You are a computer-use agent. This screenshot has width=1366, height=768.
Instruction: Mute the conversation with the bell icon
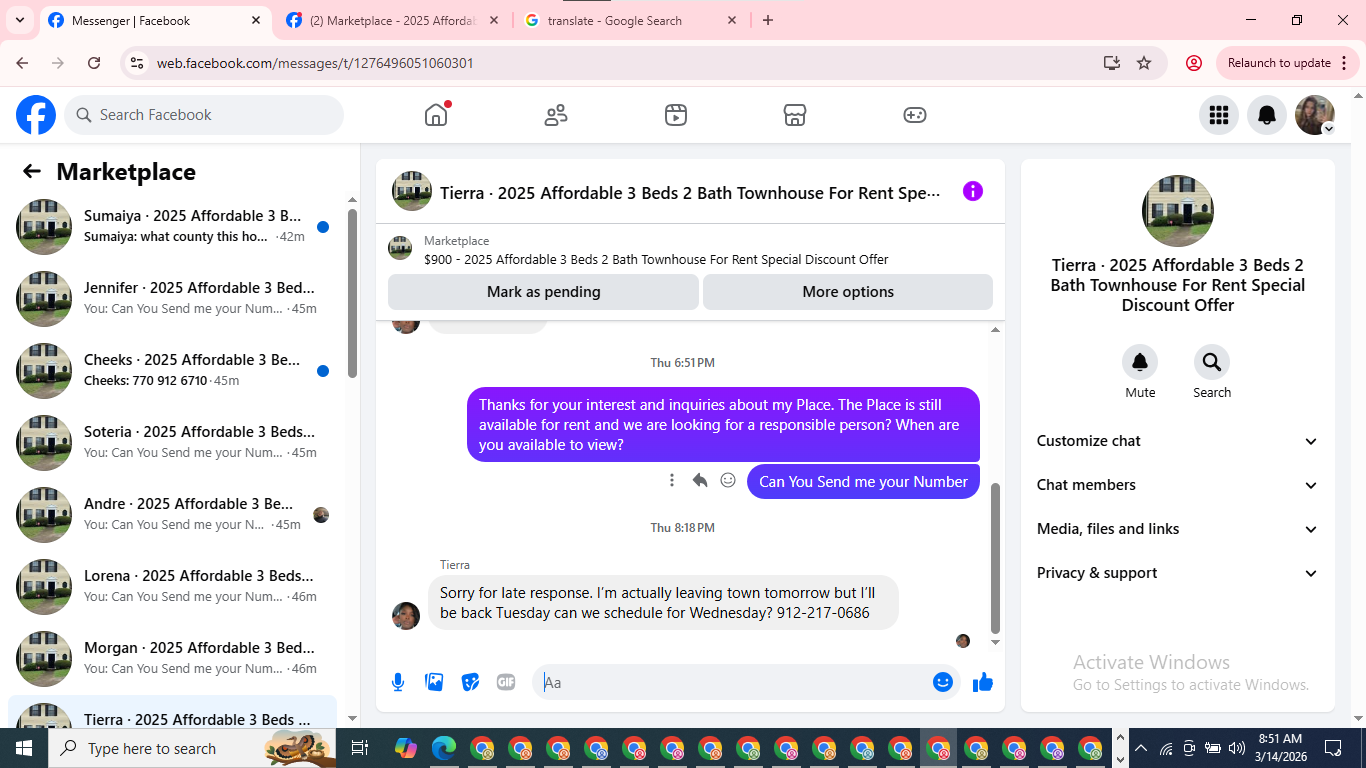coord(1140,362)
